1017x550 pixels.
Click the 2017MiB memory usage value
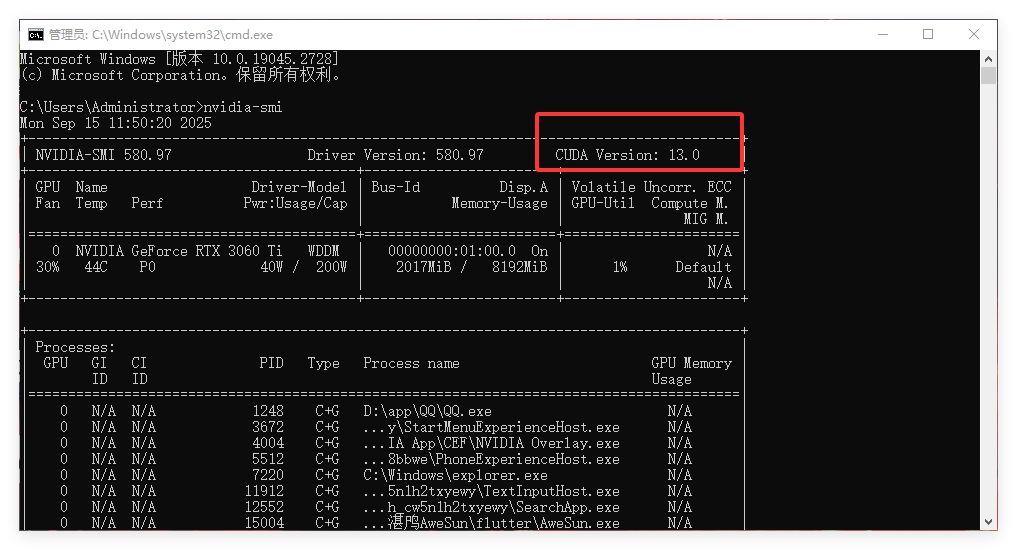pyautogui.click(x=424, y=267)
